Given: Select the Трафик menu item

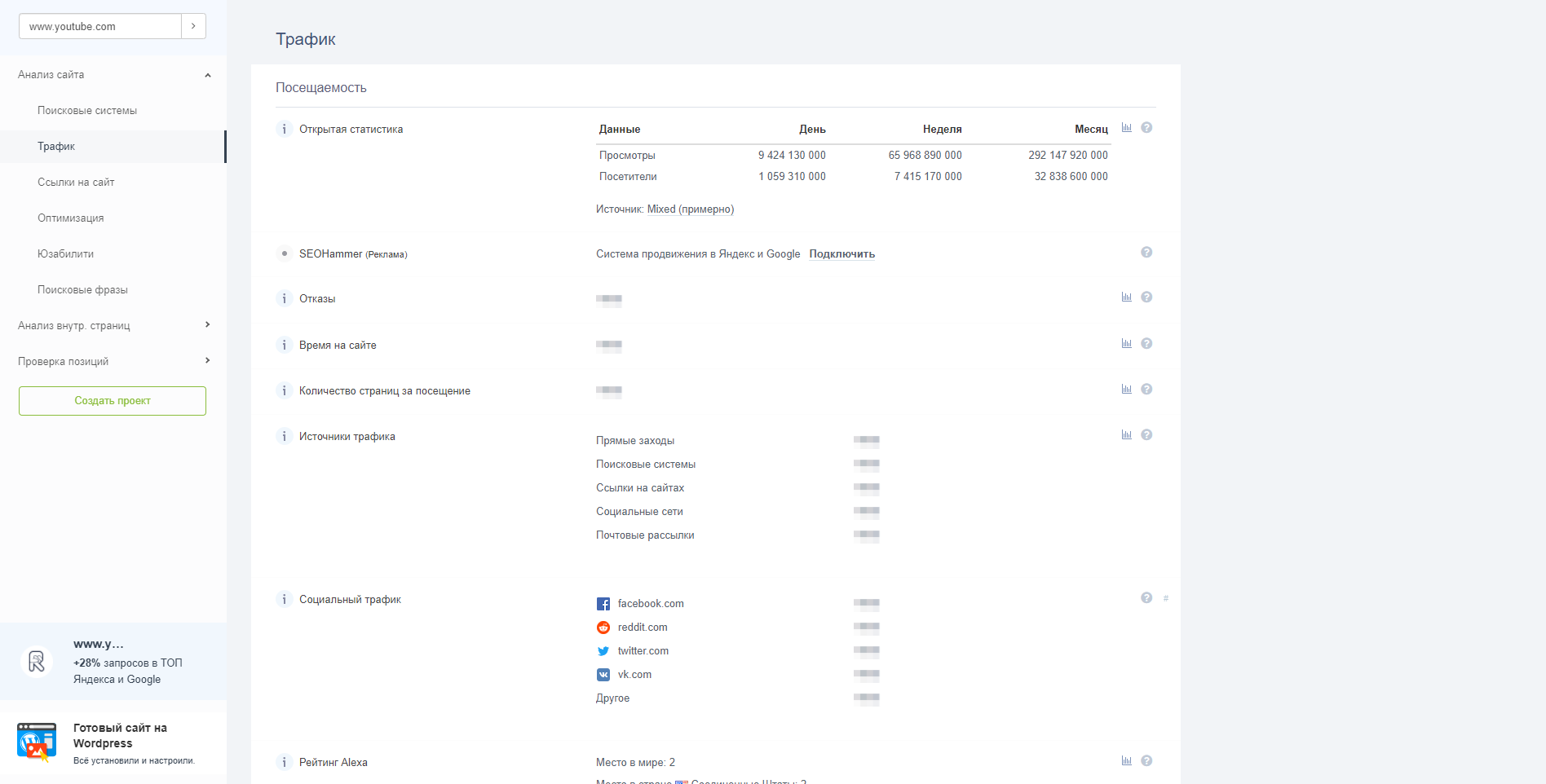Looking at the screenshot, I should coord(56,147).
